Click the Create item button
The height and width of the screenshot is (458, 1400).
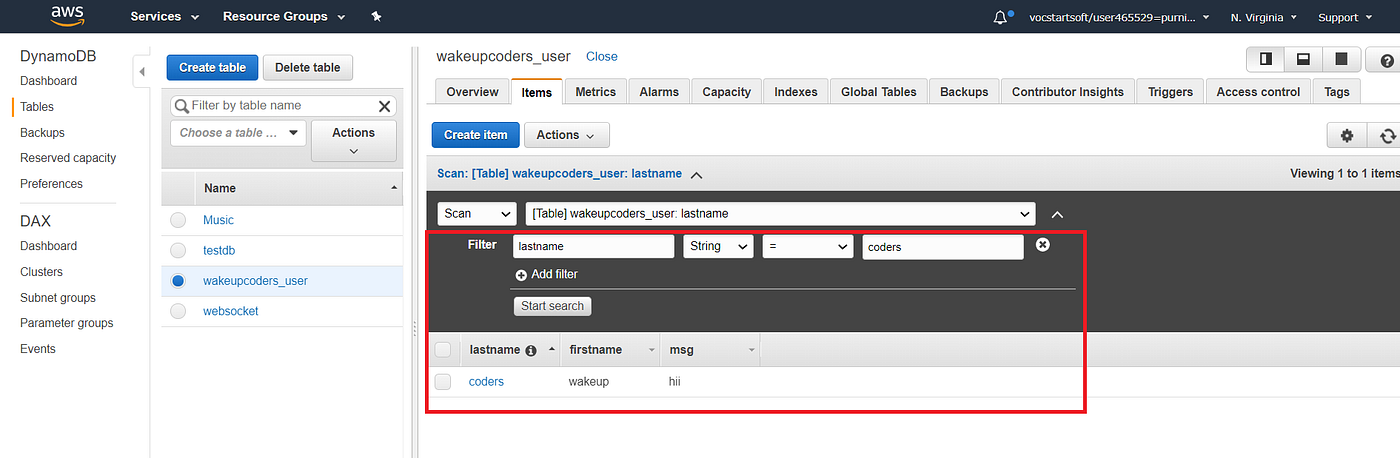[x=476, y=135]
